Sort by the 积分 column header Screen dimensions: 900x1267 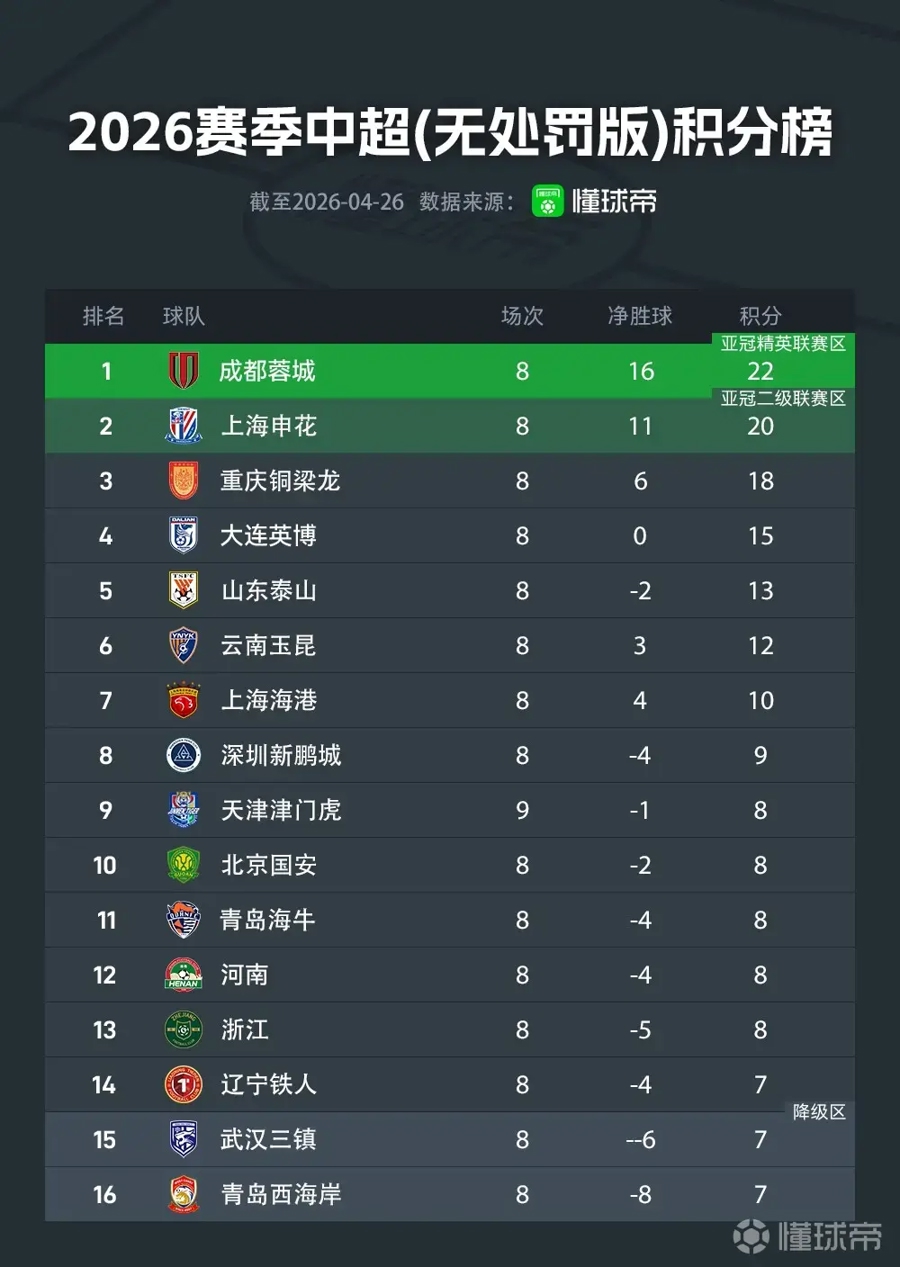click(x=760, y=316)
